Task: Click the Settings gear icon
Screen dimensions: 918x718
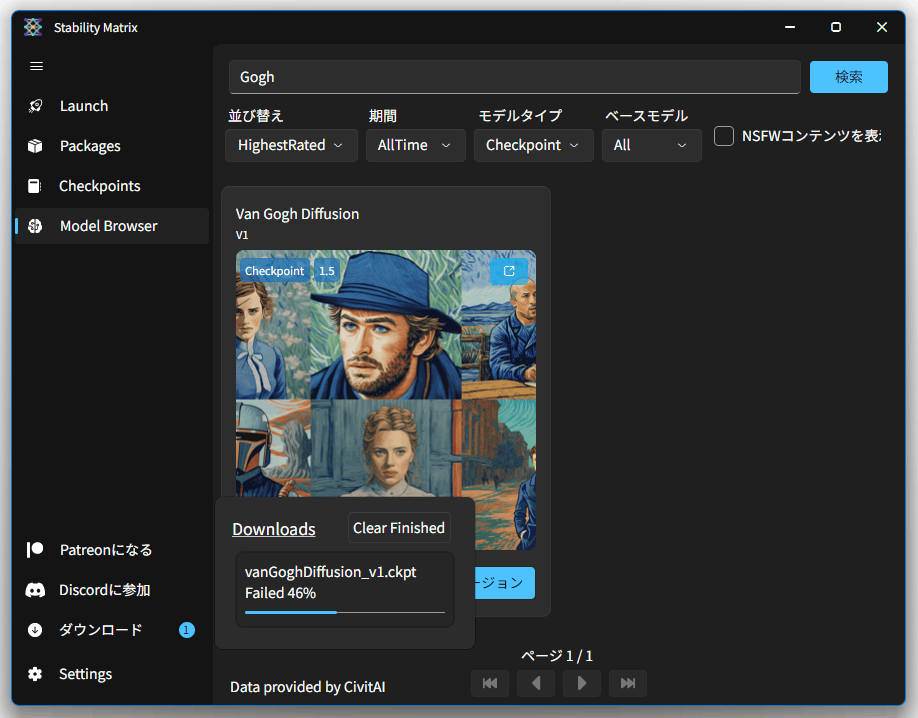Action: tap(35, 674)
